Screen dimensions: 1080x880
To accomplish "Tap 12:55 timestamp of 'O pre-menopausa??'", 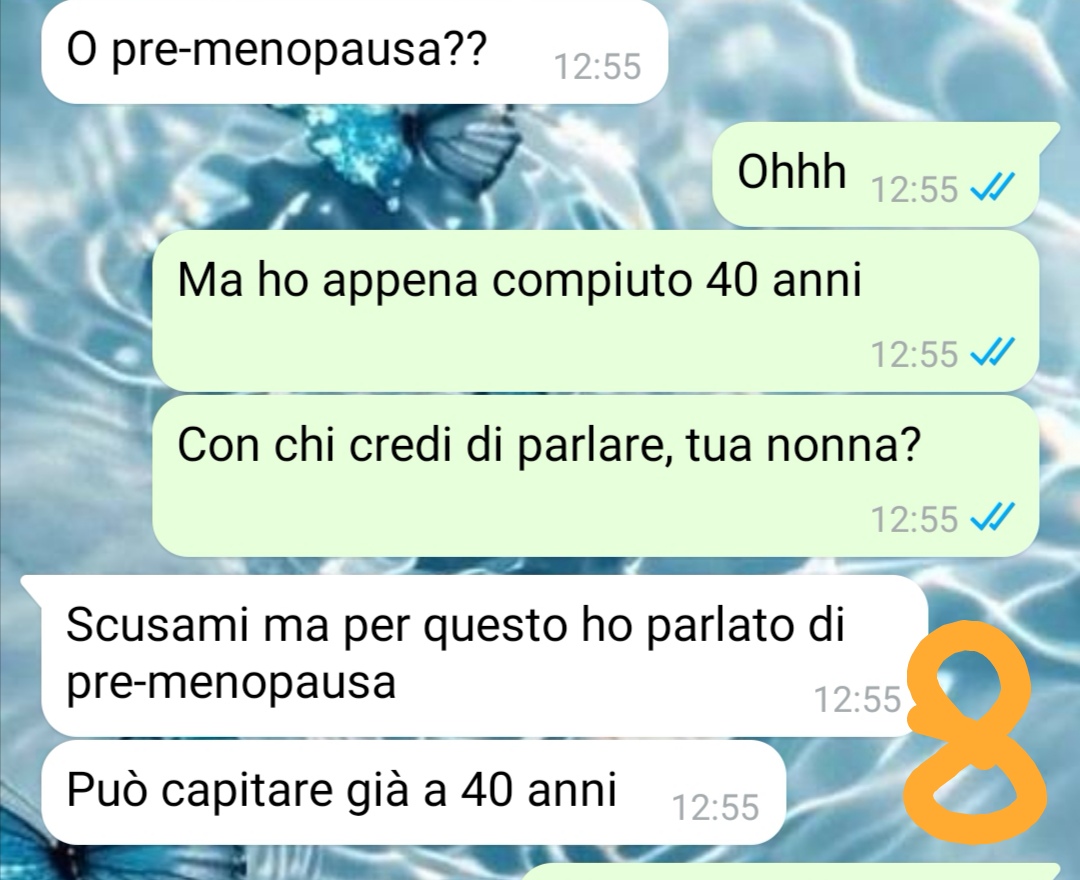I will [597, 67].
